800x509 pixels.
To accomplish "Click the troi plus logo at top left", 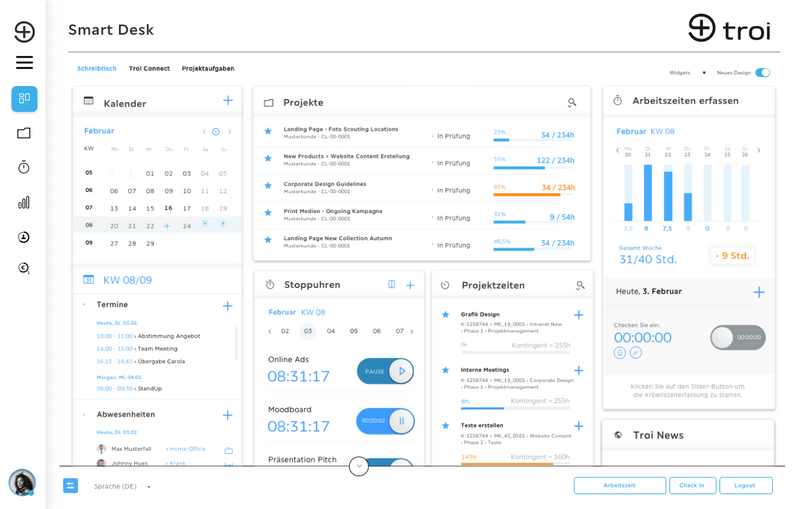I will (24, 32).
